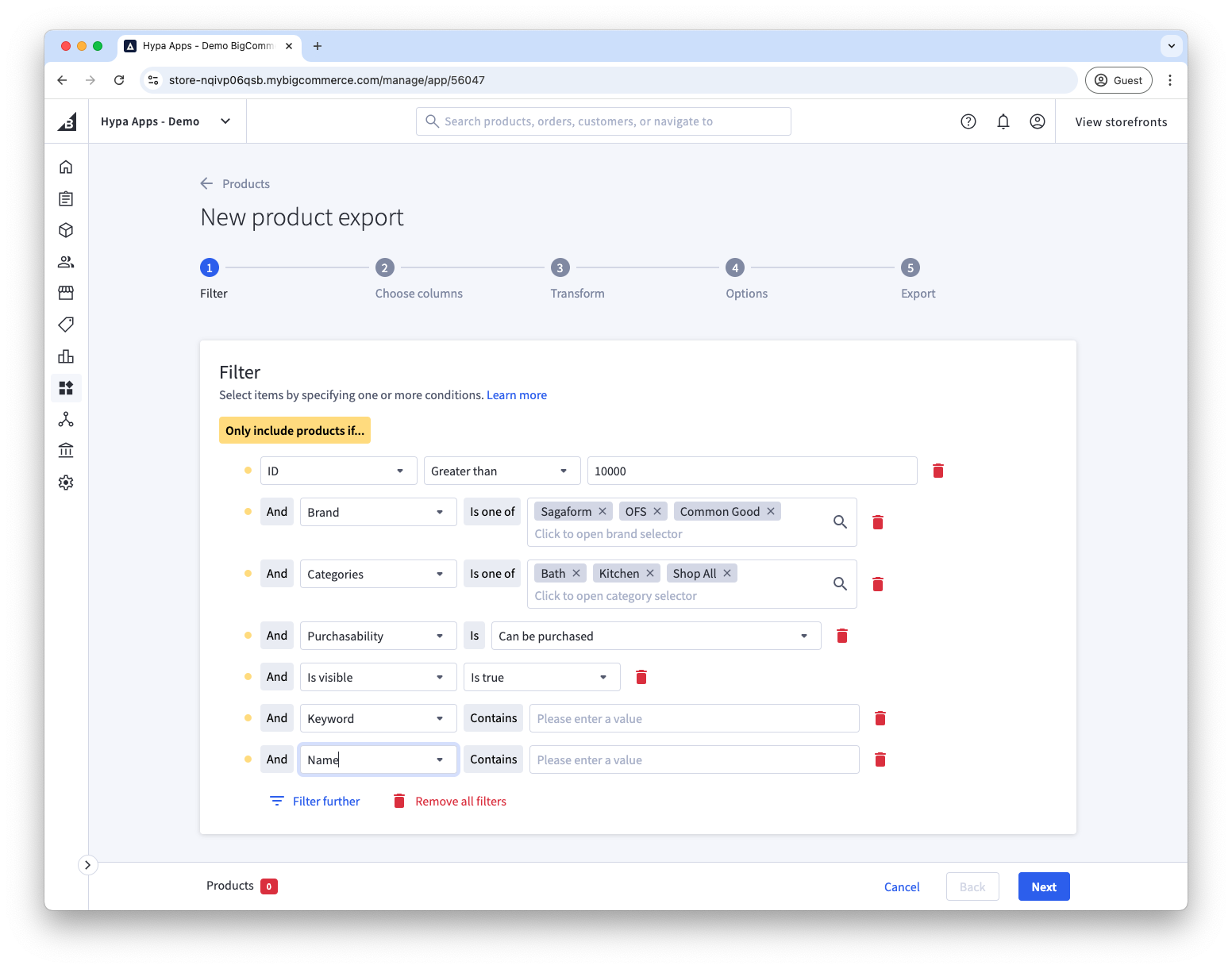Image resolution: width=1232 pixels, height=969 pixels.
Task: Open the Hypa Apps - Demo store switcher
Action: (166, 121)
